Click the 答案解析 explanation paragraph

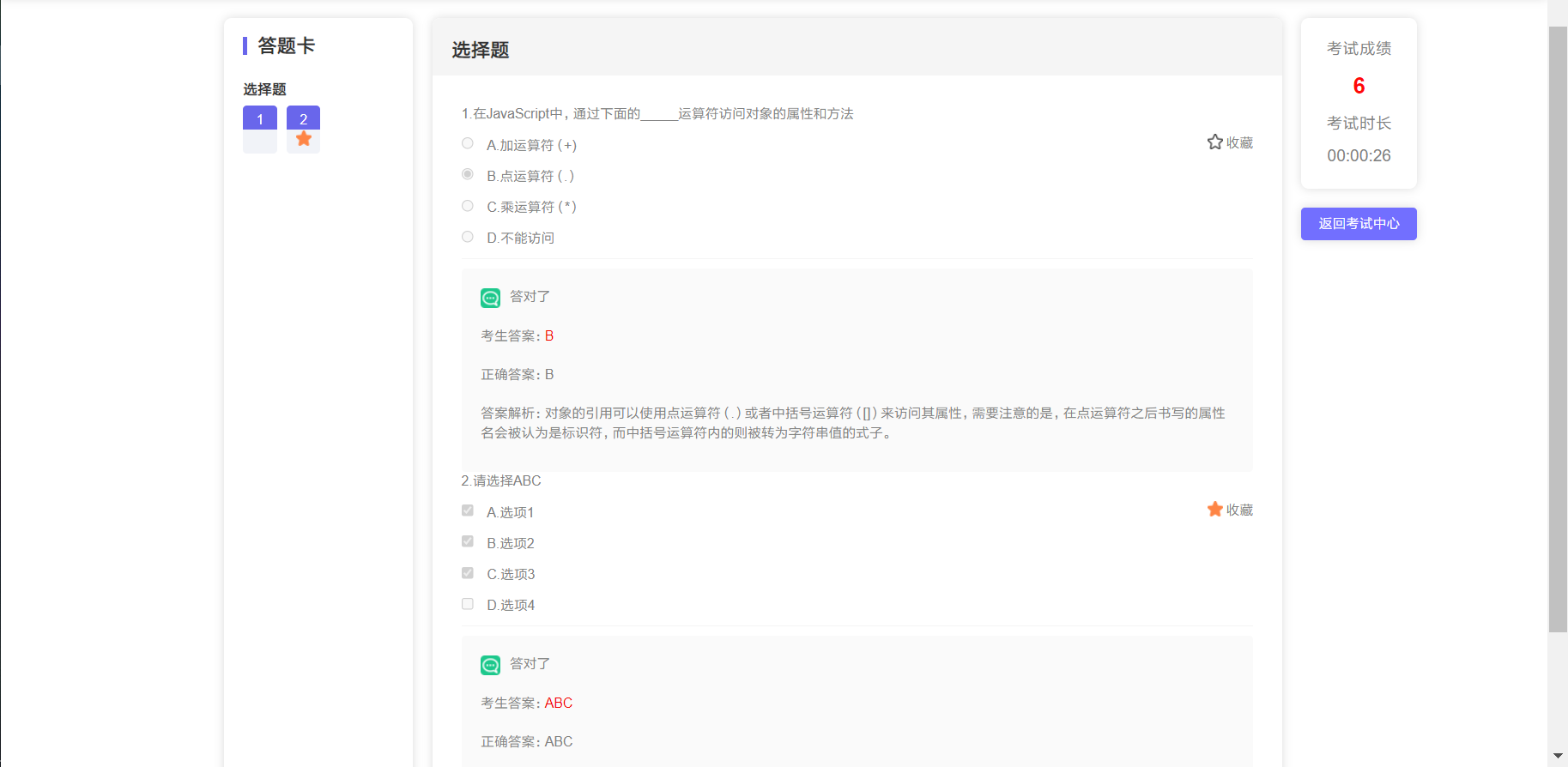pyautogui.click(x=853, y=423)
